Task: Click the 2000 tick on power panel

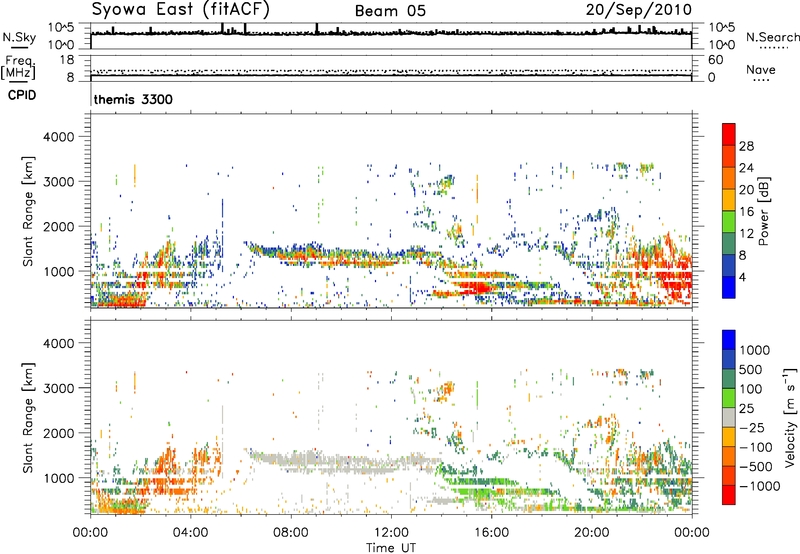Action: (x=58, y=226)
